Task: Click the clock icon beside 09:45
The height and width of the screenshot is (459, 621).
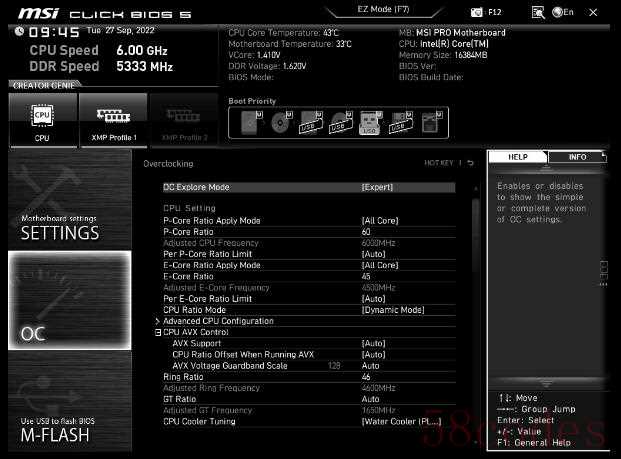Action: click(19, 31)
